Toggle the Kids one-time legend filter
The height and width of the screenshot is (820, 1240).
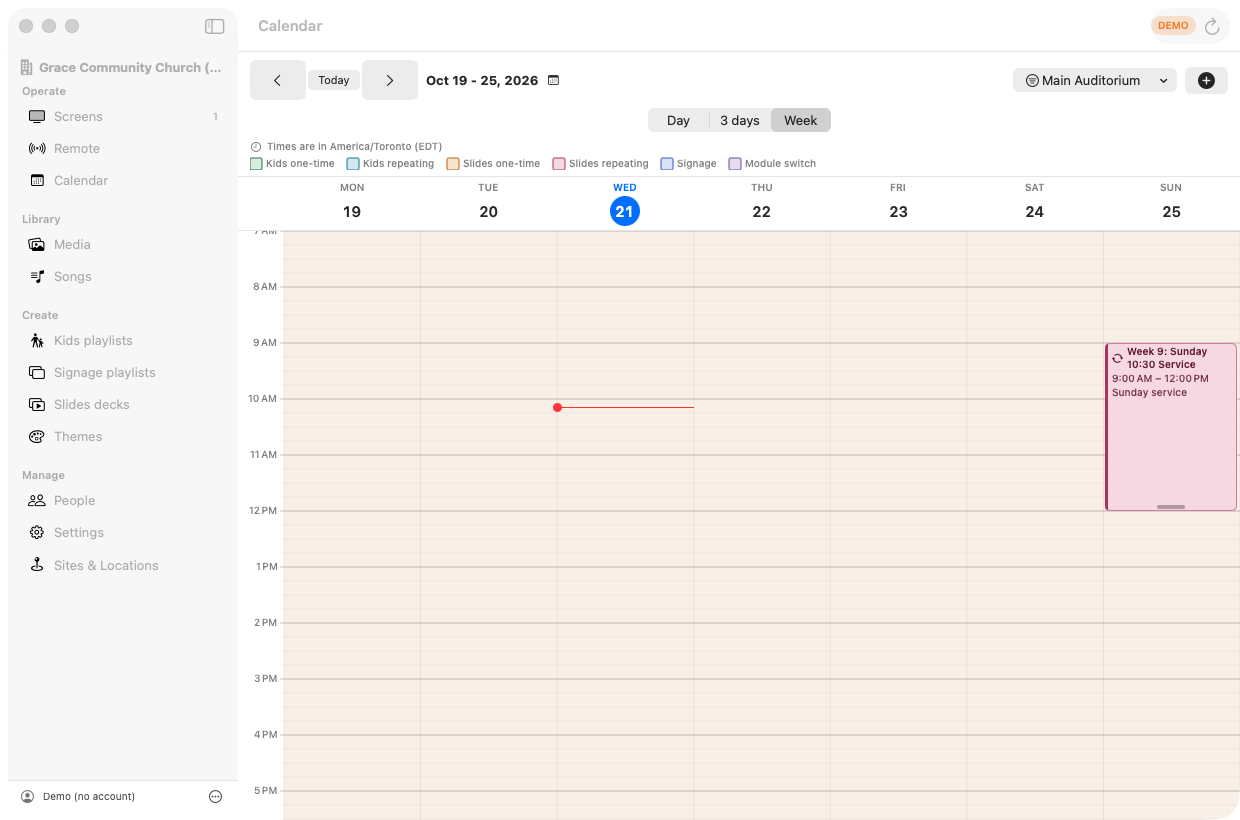coord(292,163)
